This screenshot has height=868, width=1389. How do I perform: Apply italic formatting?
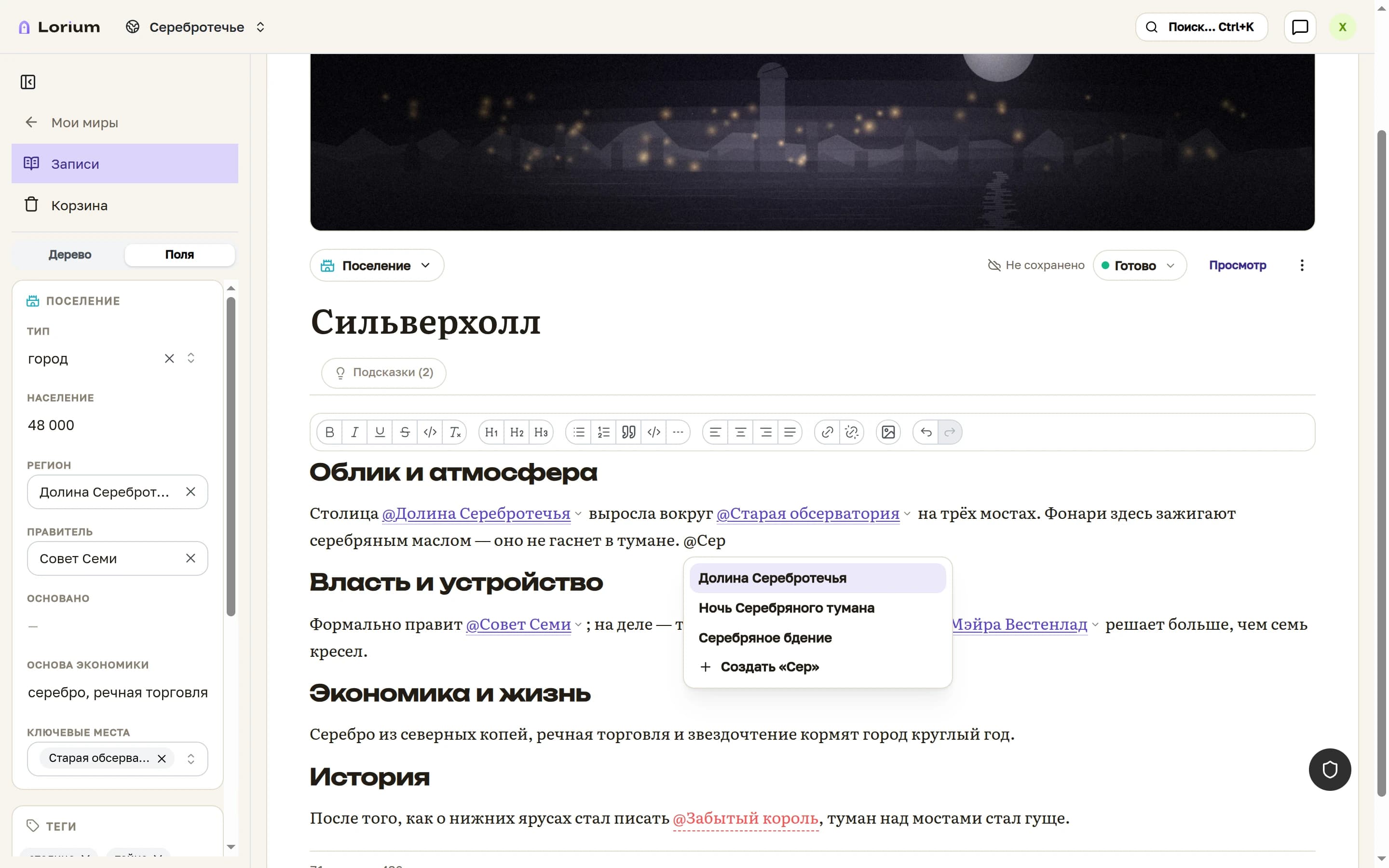[354, 432]
